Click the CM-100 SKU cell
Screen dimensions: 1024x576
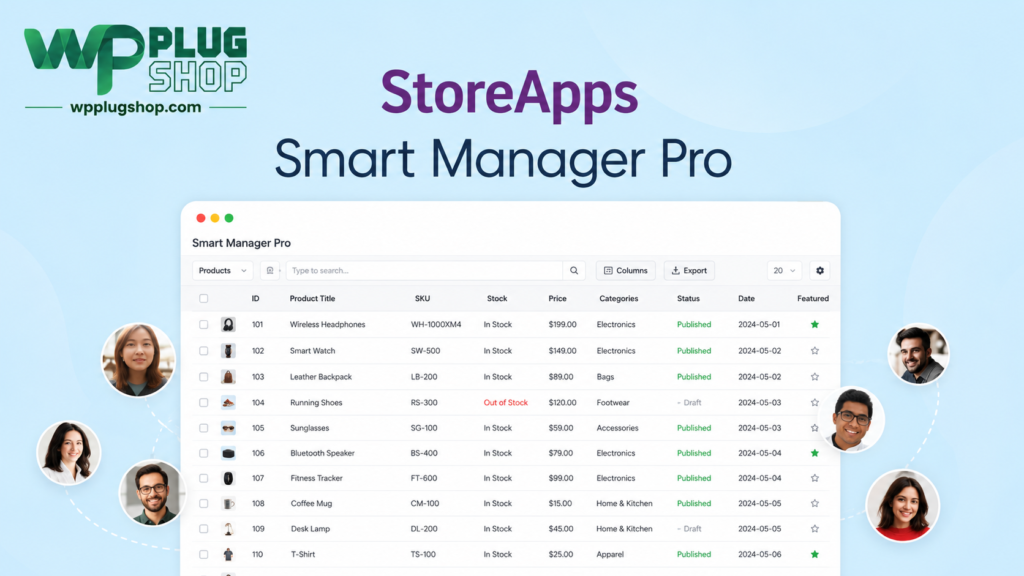tap(425, 504)
